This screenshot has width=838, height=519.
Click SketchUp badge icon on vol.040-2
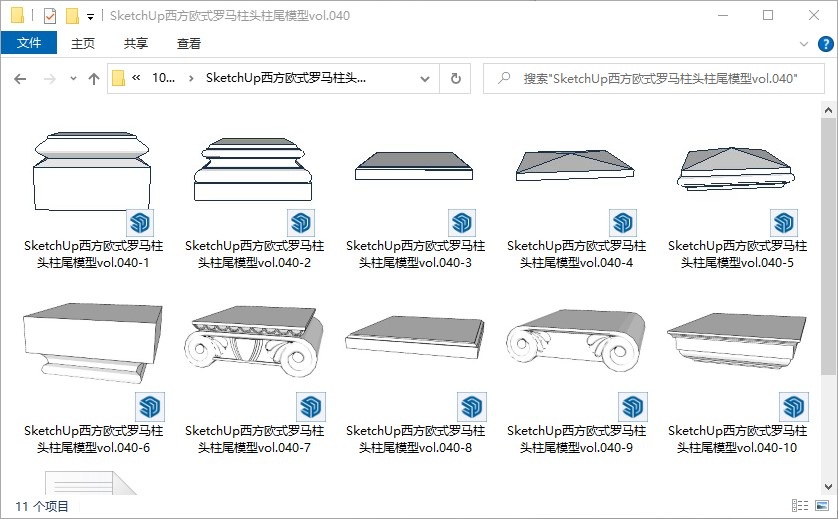pos(301,222)
